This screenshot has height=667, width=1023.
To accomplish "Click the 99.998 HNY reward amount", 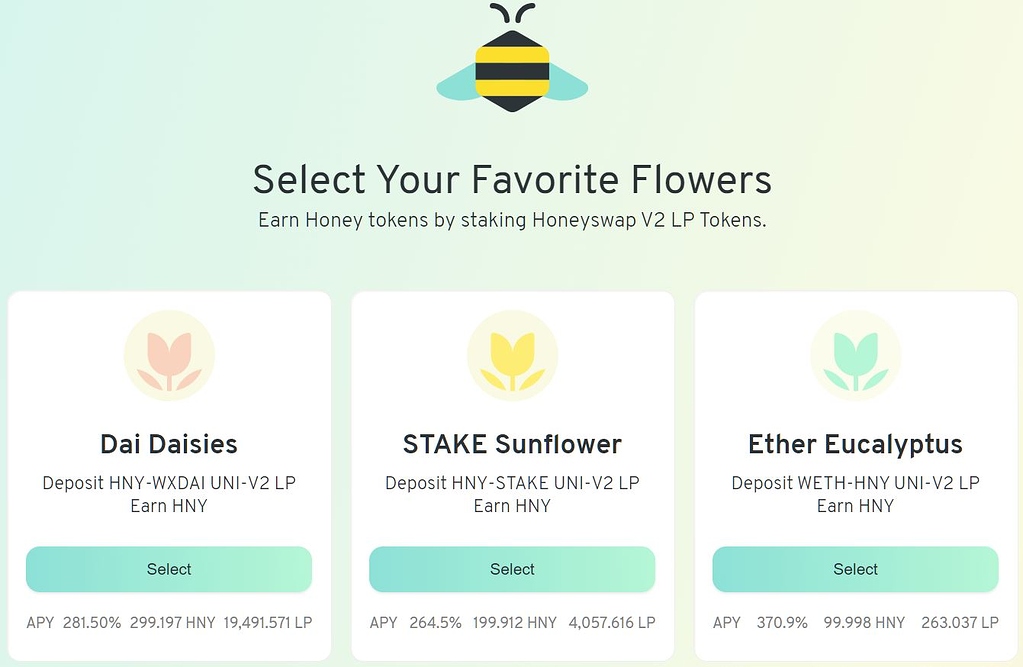I will (x=864, y=623).
